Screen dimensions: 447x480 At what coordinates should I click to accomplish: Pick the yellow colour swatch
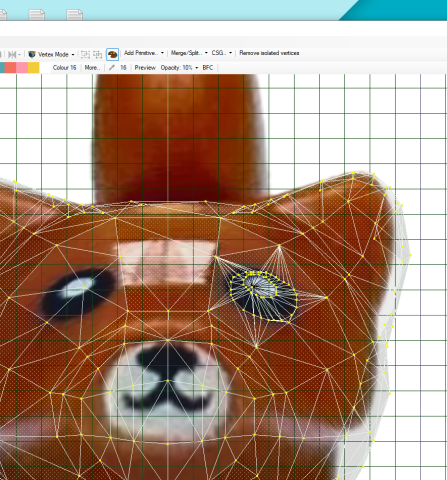pyautogui.click(x=33, y=68)
